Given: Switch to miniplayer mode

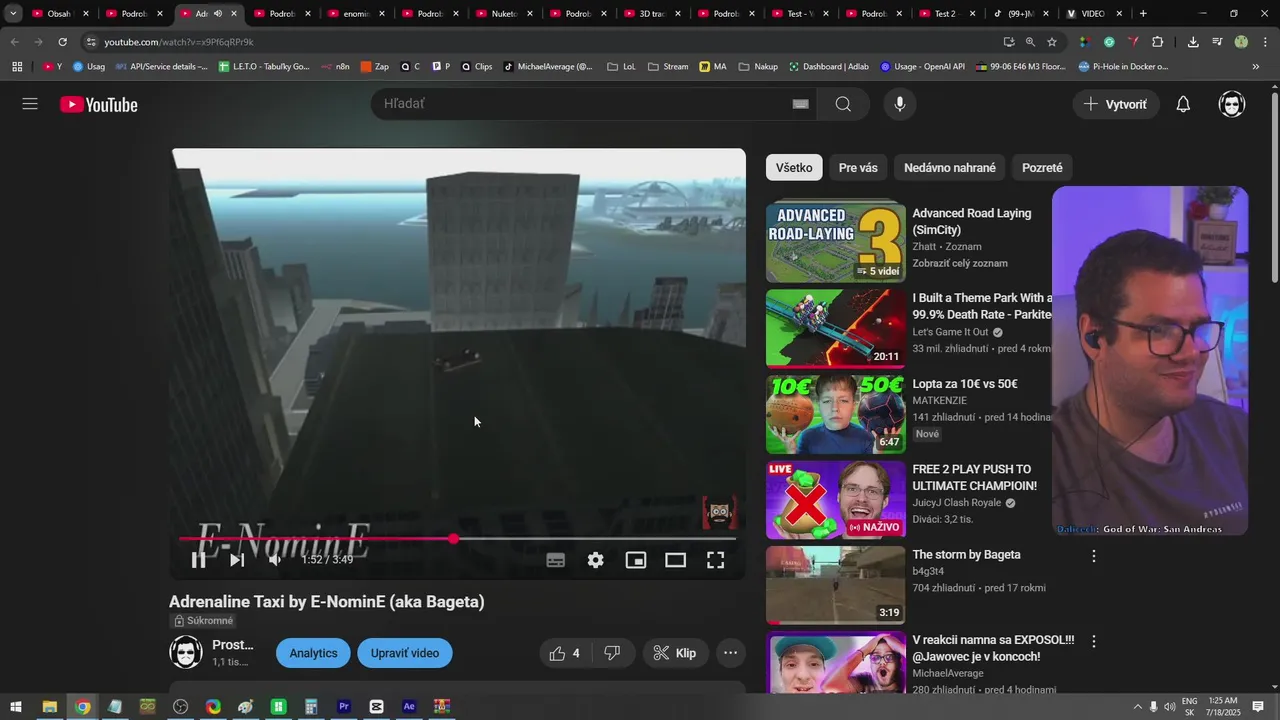Looking at the screenshot, I should [x=636, y=560].
